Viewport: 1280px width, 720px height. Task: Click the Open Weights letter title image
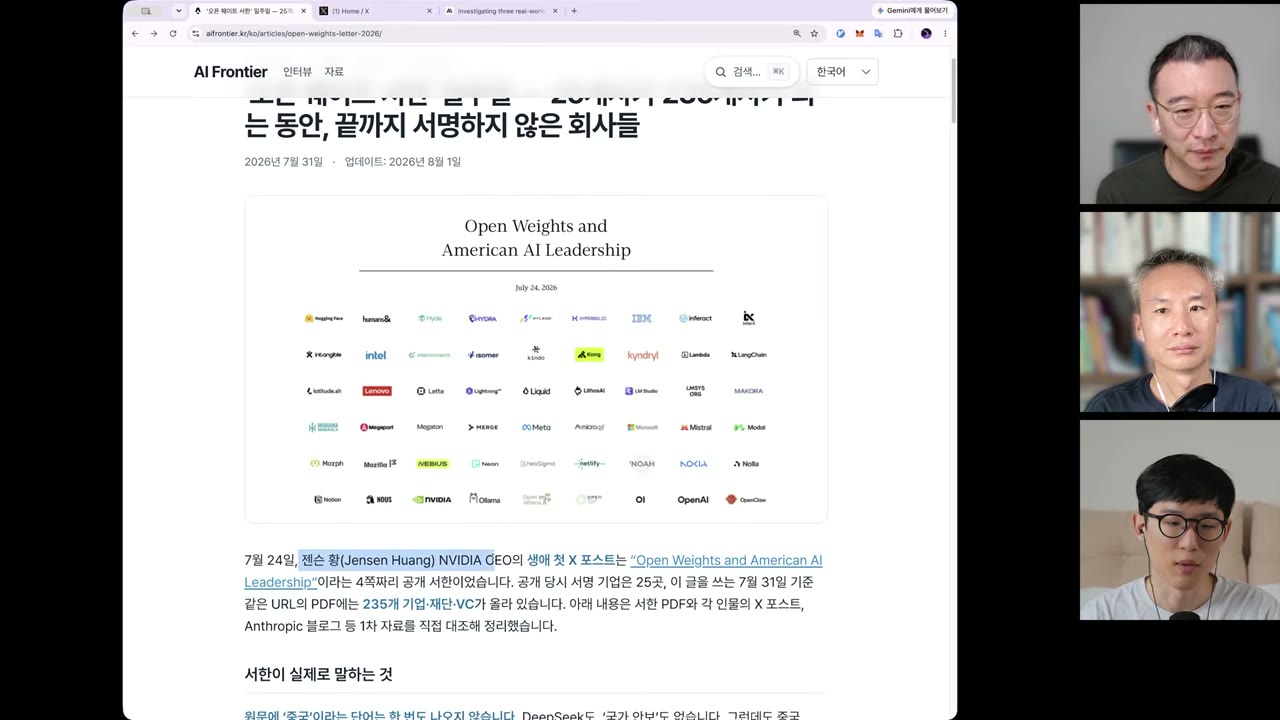point(536,238)
